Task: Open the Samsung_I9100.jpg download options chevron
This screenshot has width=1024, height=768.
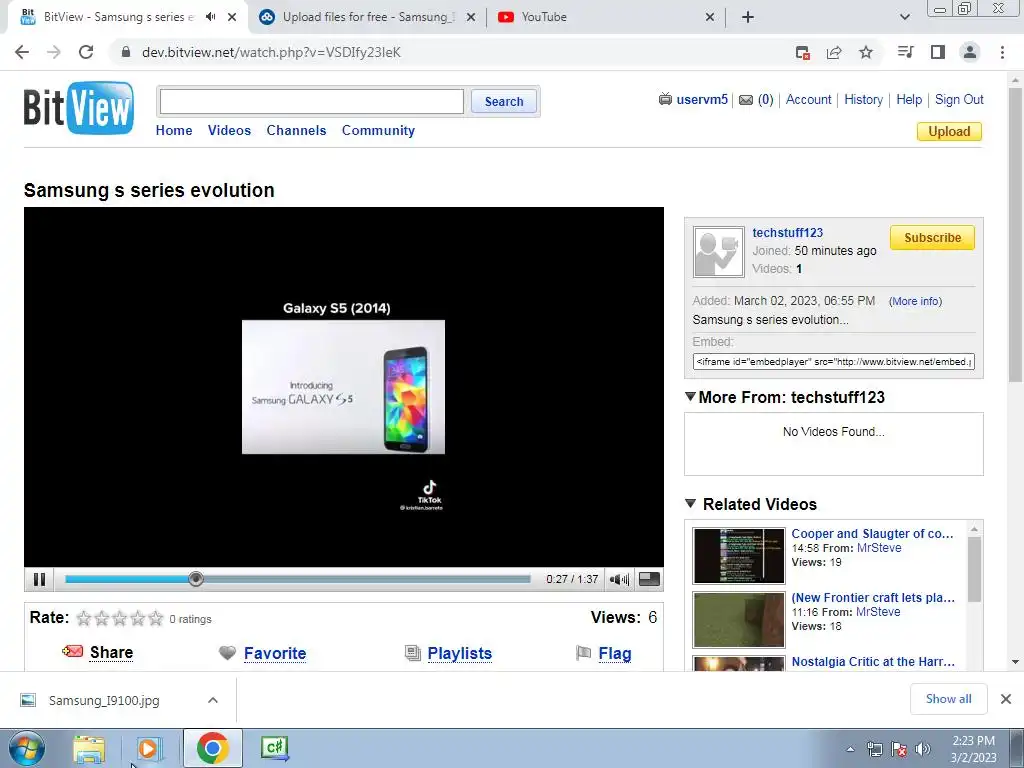Action: (212, 700)
